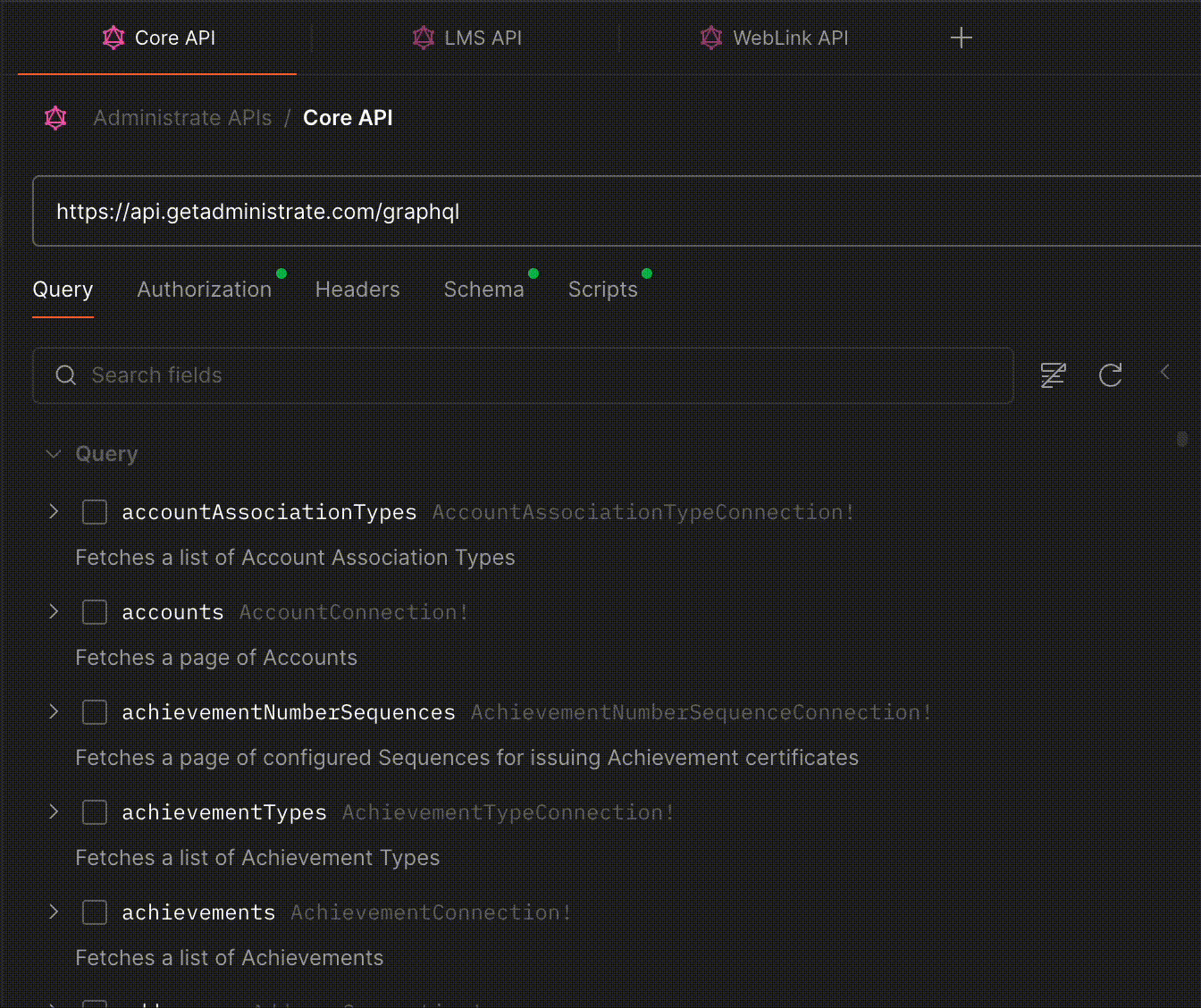Click the search magnifier icon in Search fields

(66, 375)
